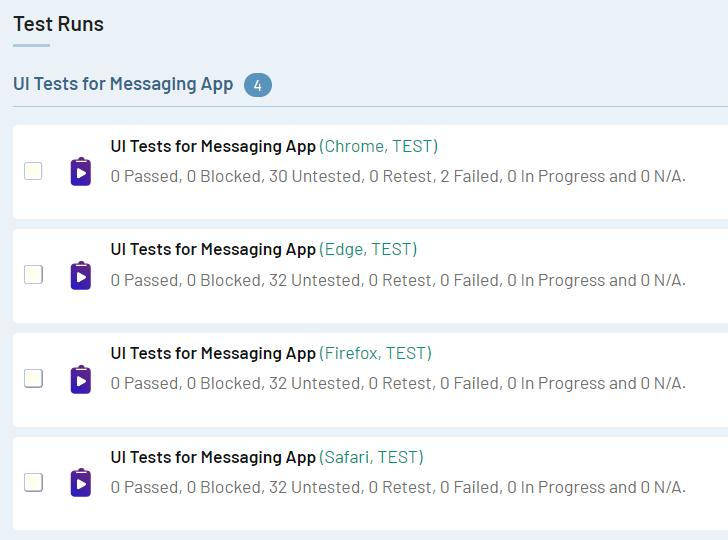Select the Safari test run checkbox
Screen dimensions: 728x540
click(x=33, y=482)
